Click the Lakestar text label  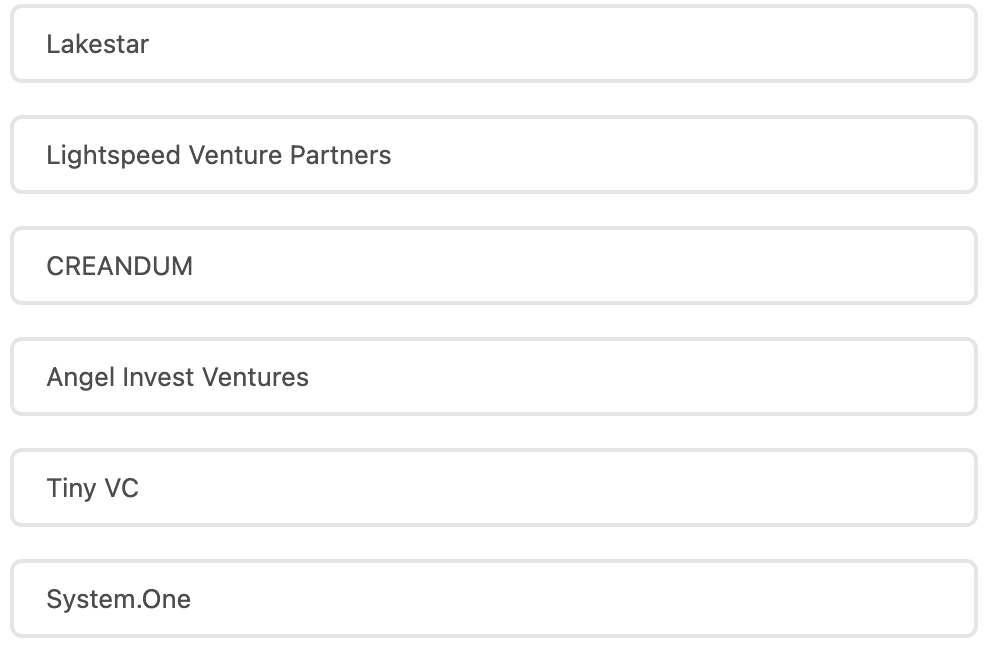(x=98, y=44)
